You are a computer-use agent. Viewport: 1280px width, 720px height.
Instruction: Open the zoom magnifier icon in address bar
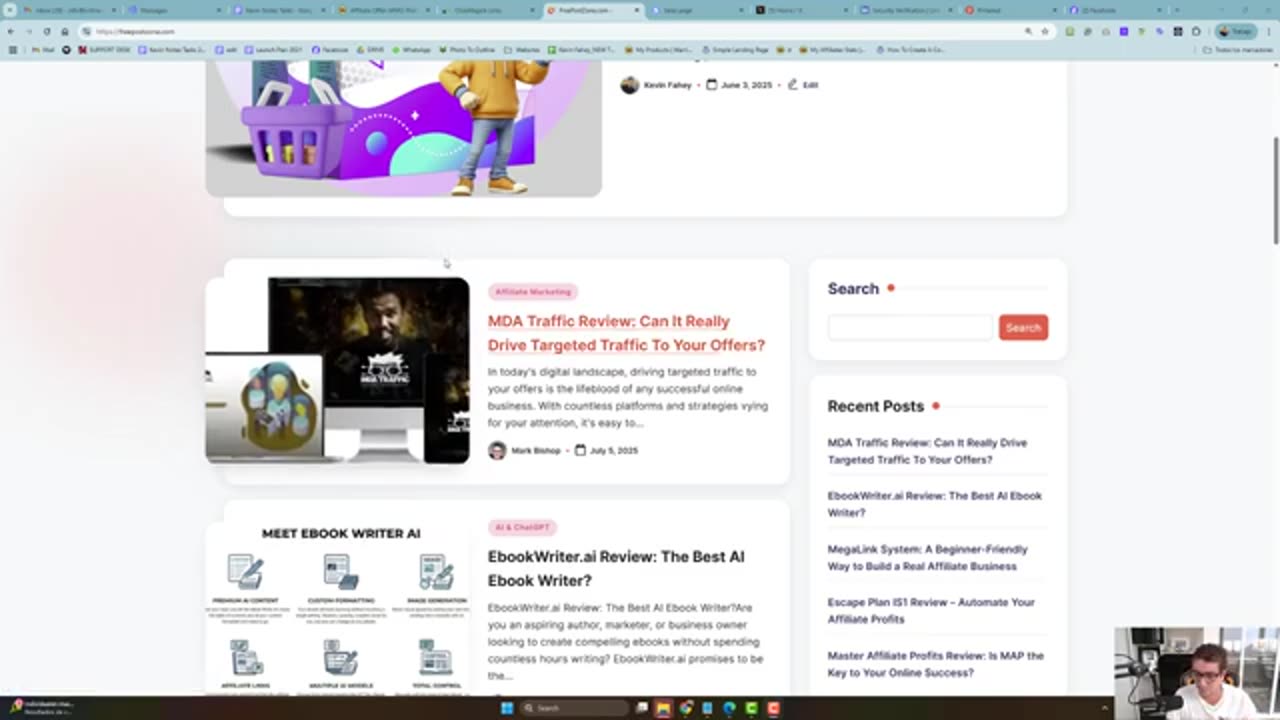(x=1028, y=31)
